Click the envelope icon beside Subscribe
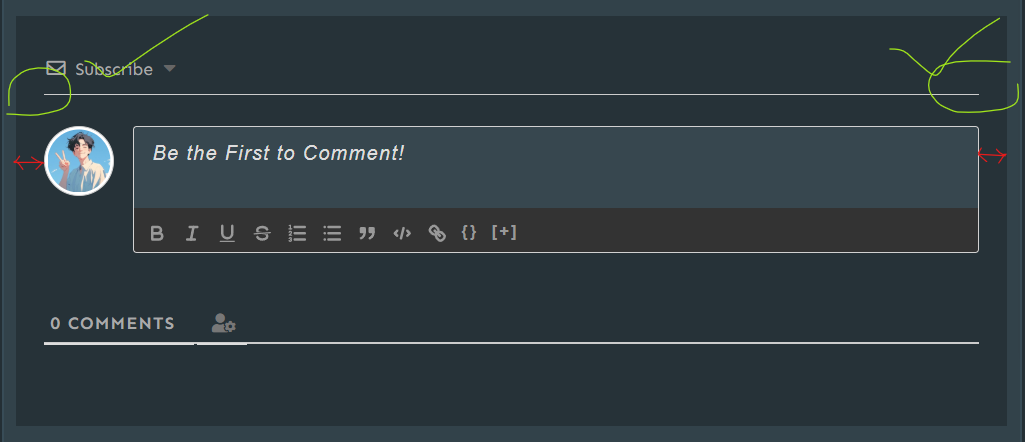Image resolution: width=1025 pixels, height=442 pixels. pos(56,69)
